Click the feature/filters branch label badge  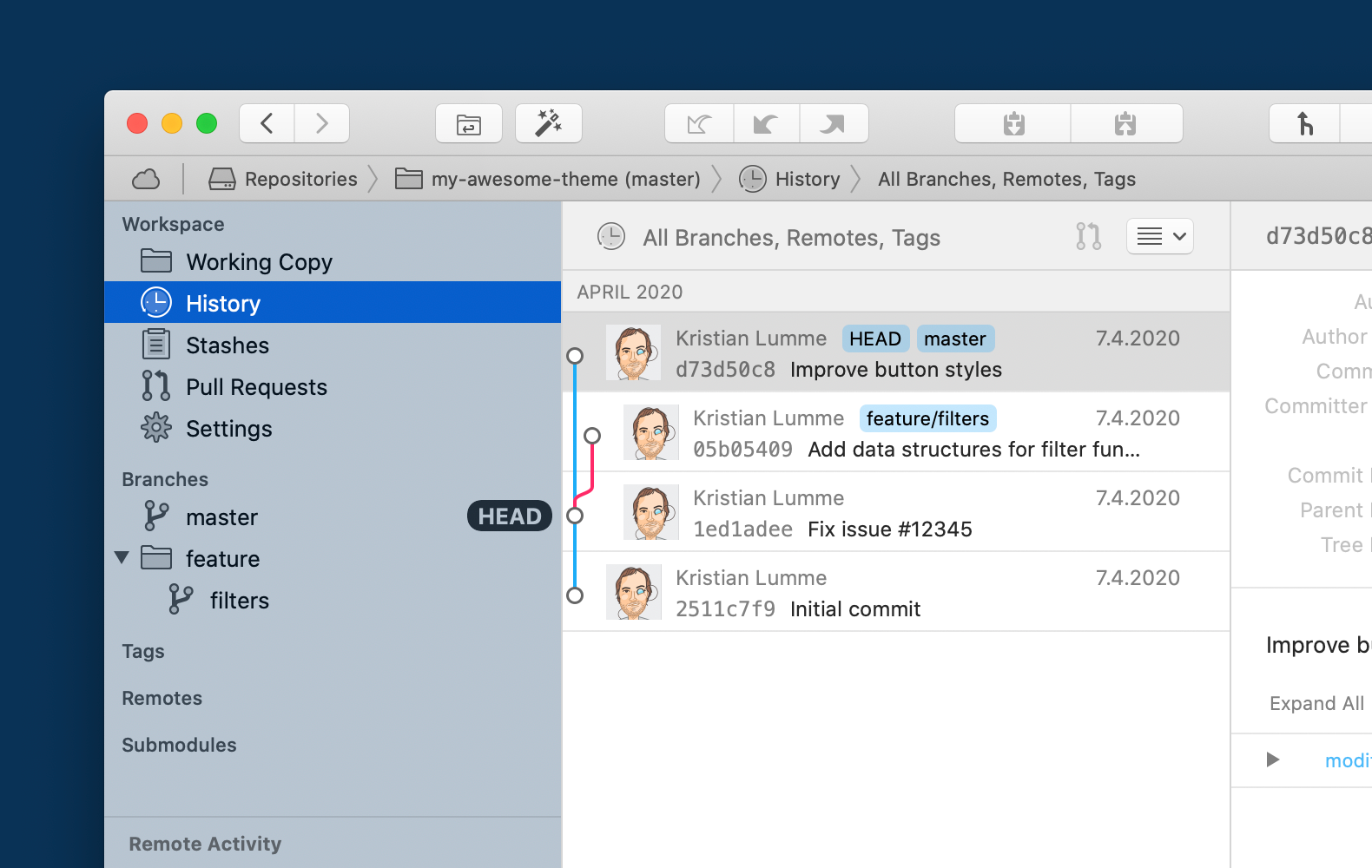[927, 419]
